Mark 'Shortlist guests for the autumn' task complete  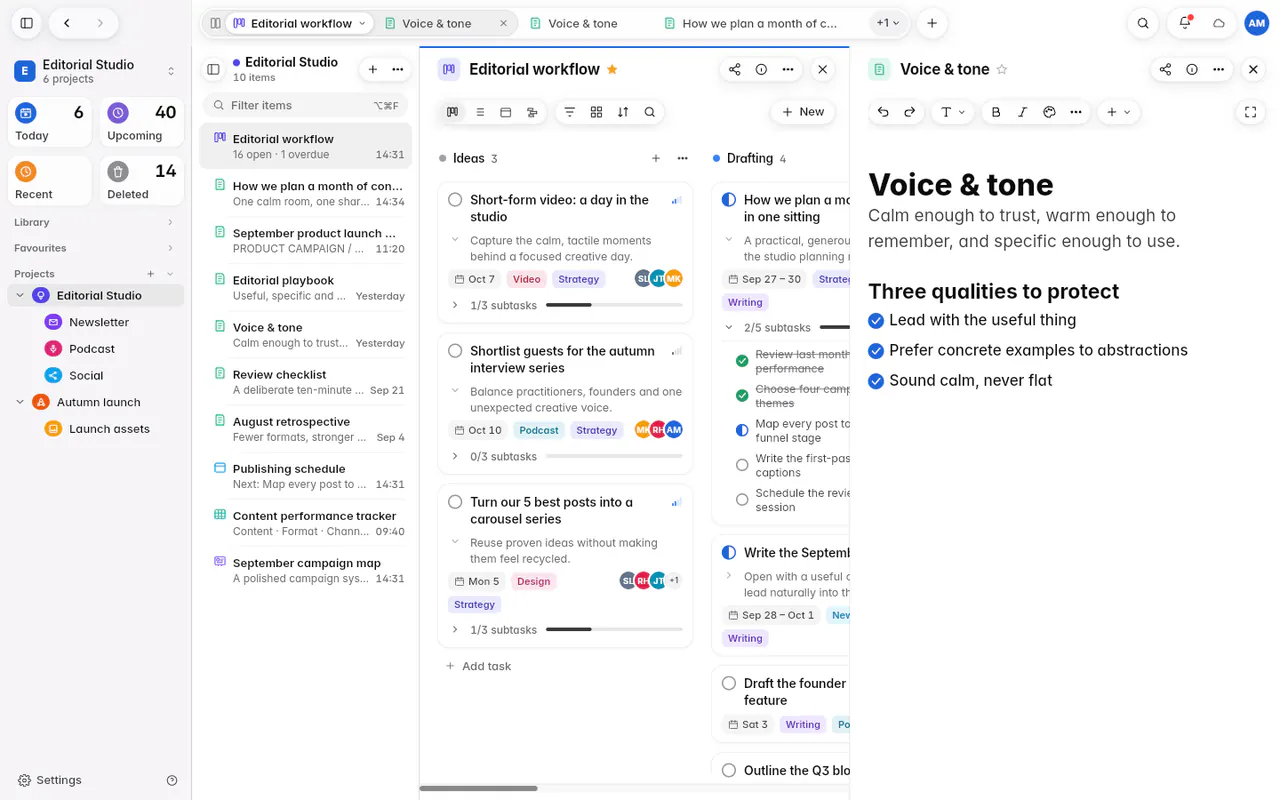tap(455, 351)
